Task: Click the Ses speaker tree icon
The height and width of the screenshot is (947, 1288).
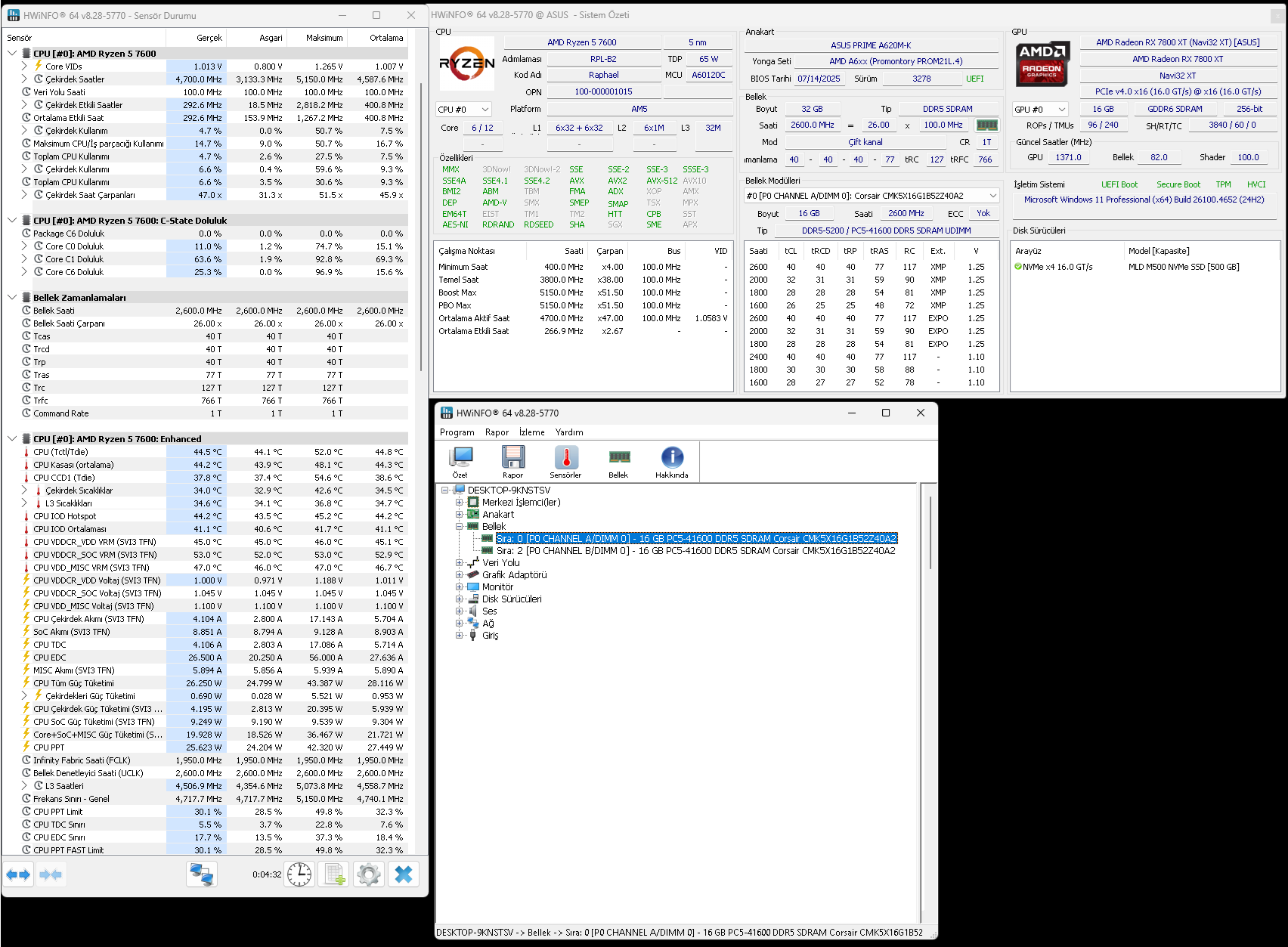Action: pyautogui.click(x=473, y=611)
